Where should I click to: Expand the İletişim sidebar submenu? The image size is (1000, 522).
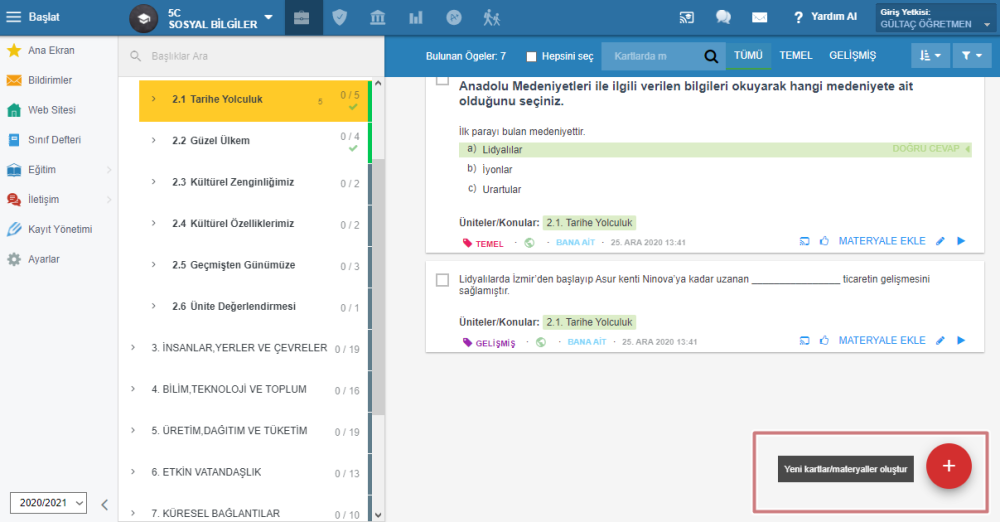click(109, 200)
